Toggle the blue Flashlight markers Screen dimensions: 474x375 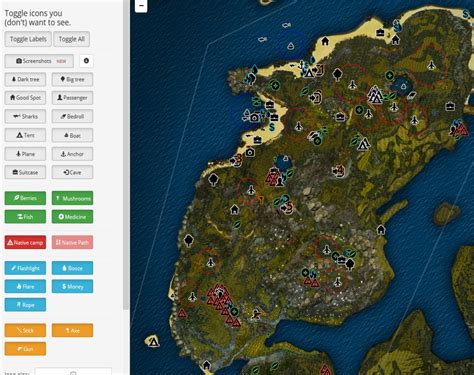(x=25, y=268)
